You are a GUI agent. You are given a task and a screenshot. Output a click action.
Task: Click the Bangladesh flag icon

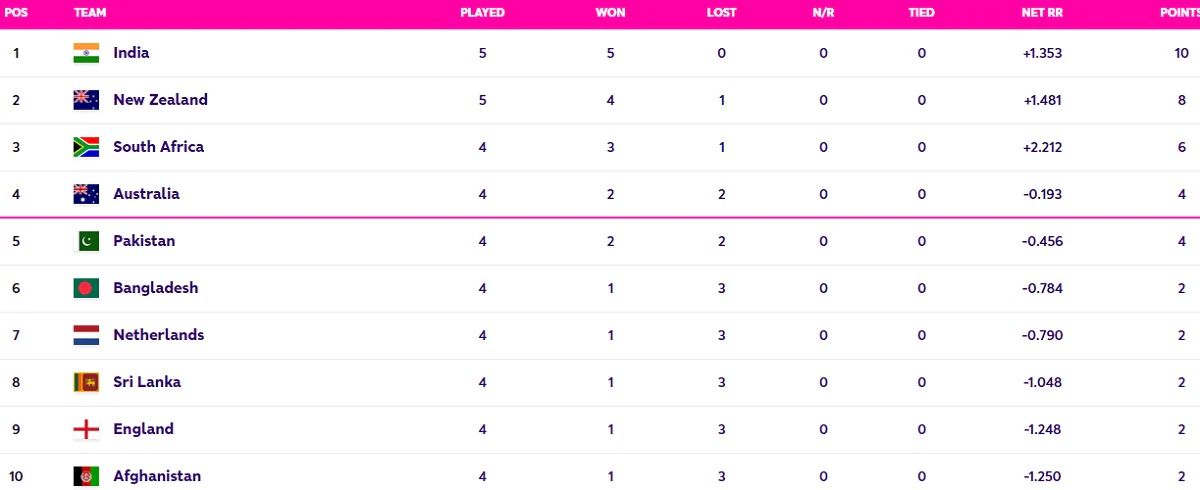86,288
